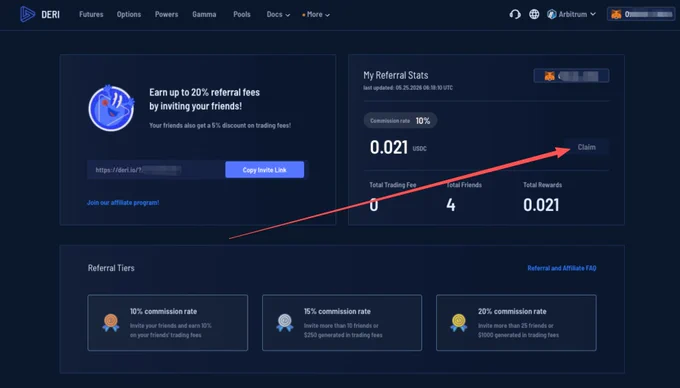680x388 pixels.
Task: Click the Commission rate 10% badge
Action: click(400, 121)
